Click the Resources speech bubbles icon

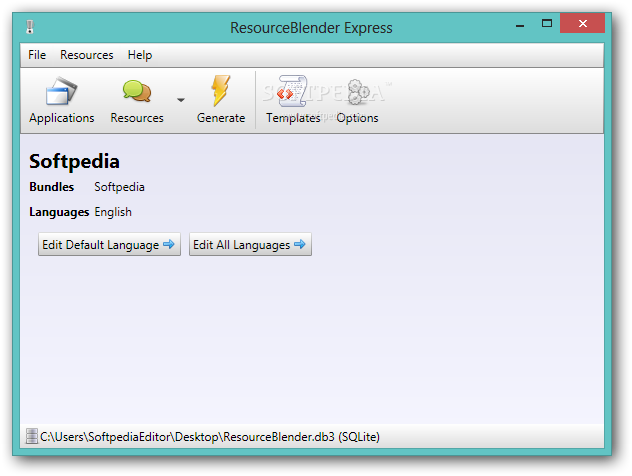[x=137, y=91]
